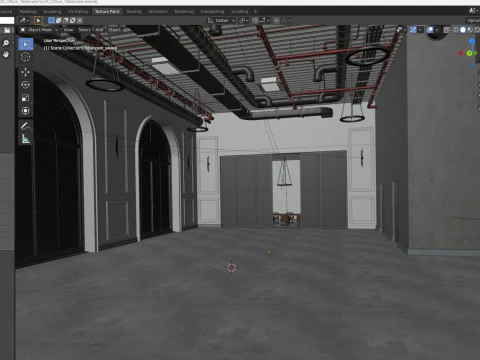
Task: Click the red X axis gizmo handle
Action: pos(461,53)
